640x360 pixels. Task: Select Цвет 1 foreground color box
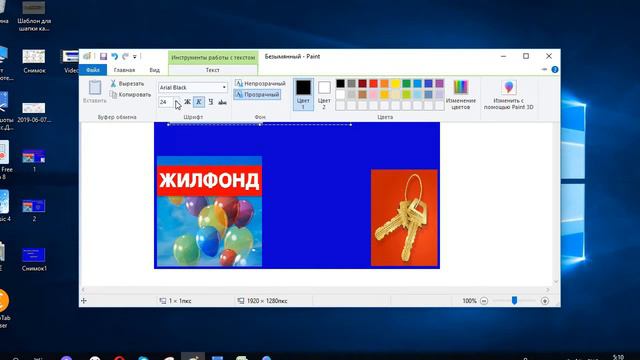303,94
